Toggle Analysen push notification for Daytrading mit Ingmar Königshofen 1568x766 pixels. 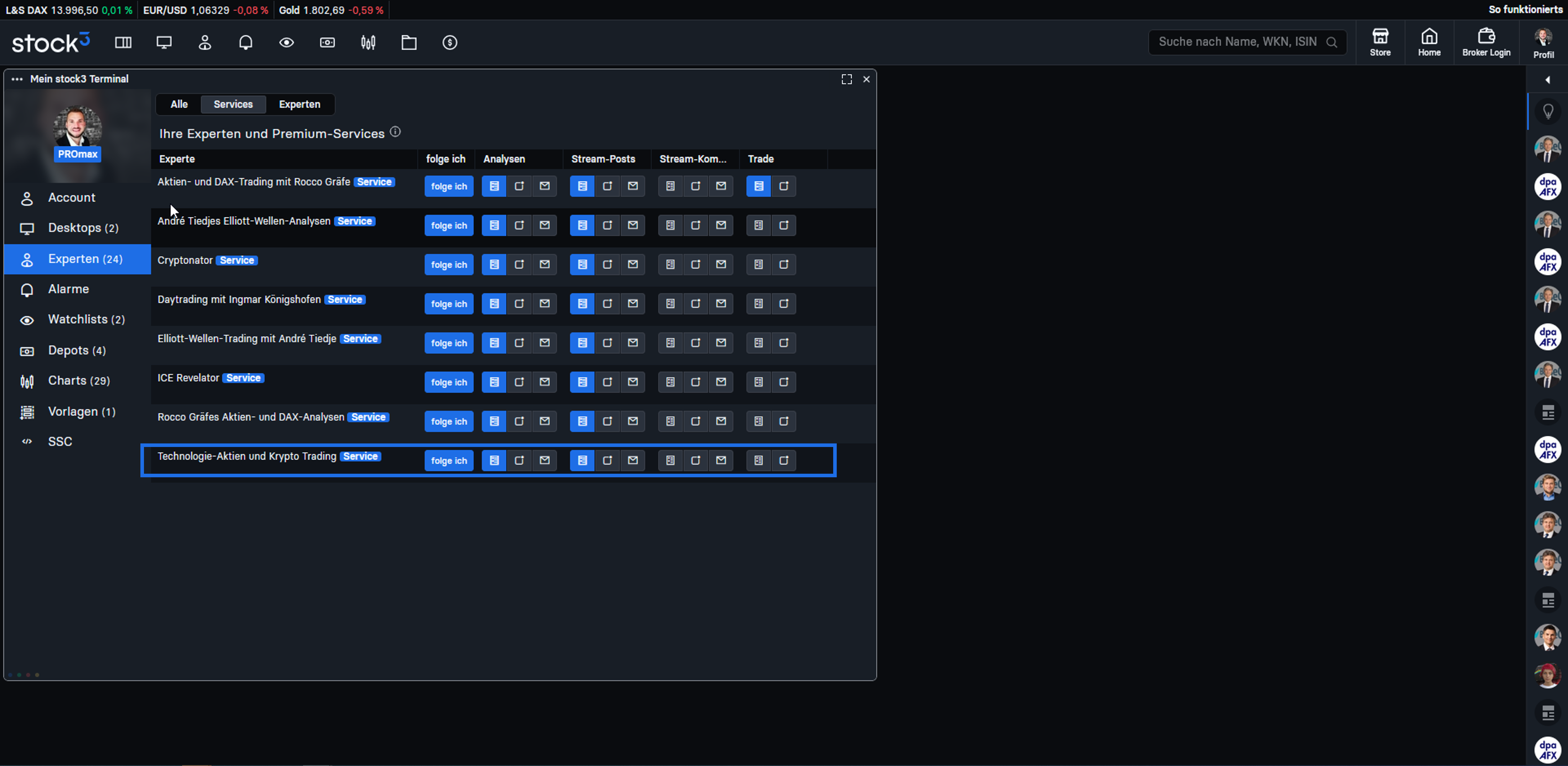[x=519, y=304]
